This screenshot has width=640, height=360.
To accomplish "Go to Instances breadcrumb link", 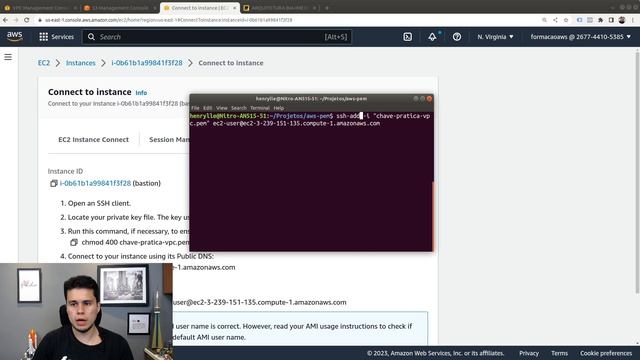I will pos(80,63).
